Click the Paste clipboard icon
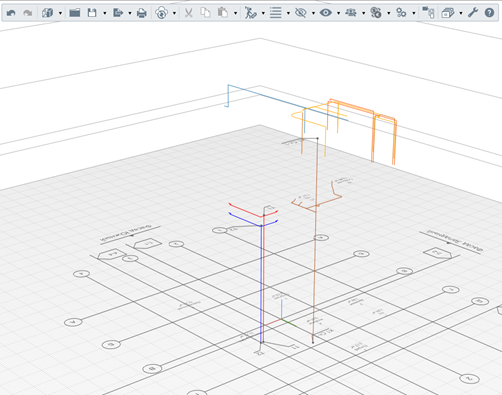Screen dimensions: 502x395 223,13
